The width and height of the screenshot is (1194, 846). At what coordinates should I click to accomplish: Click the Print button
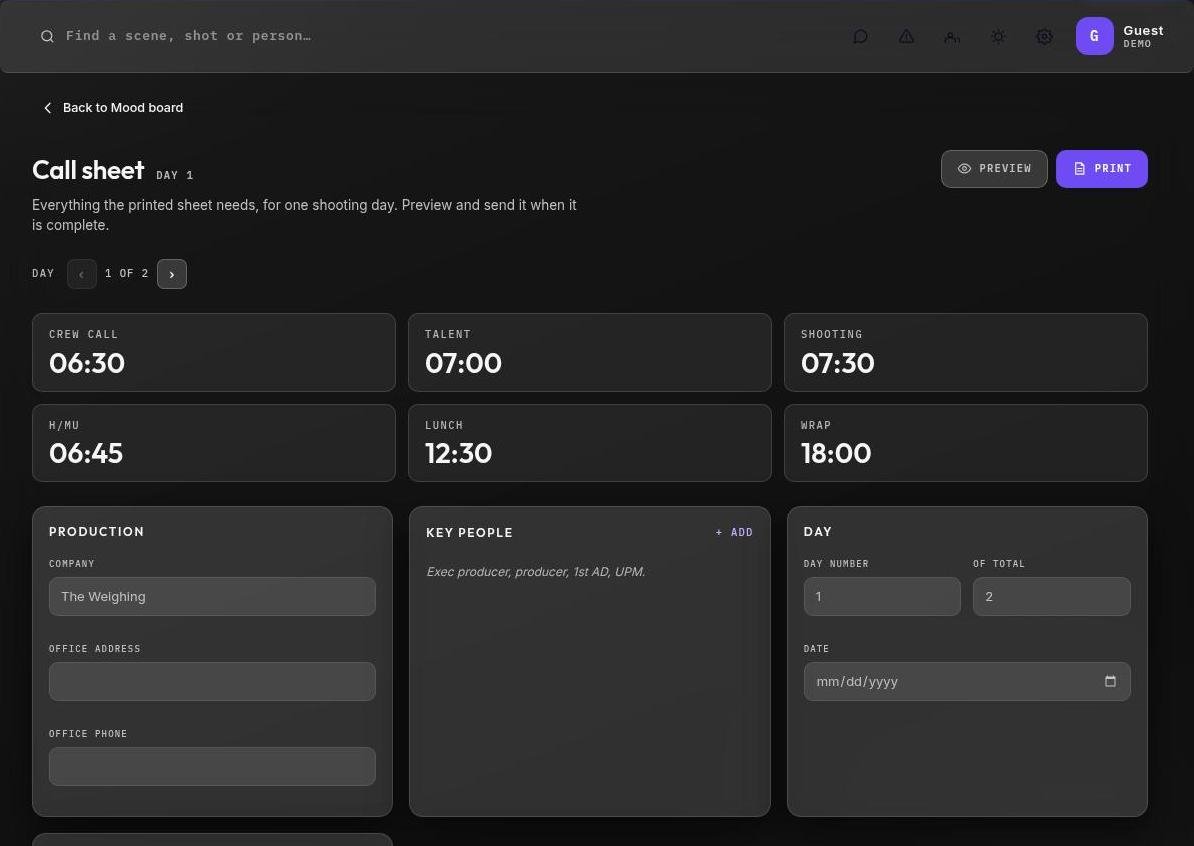point(1101,169)
